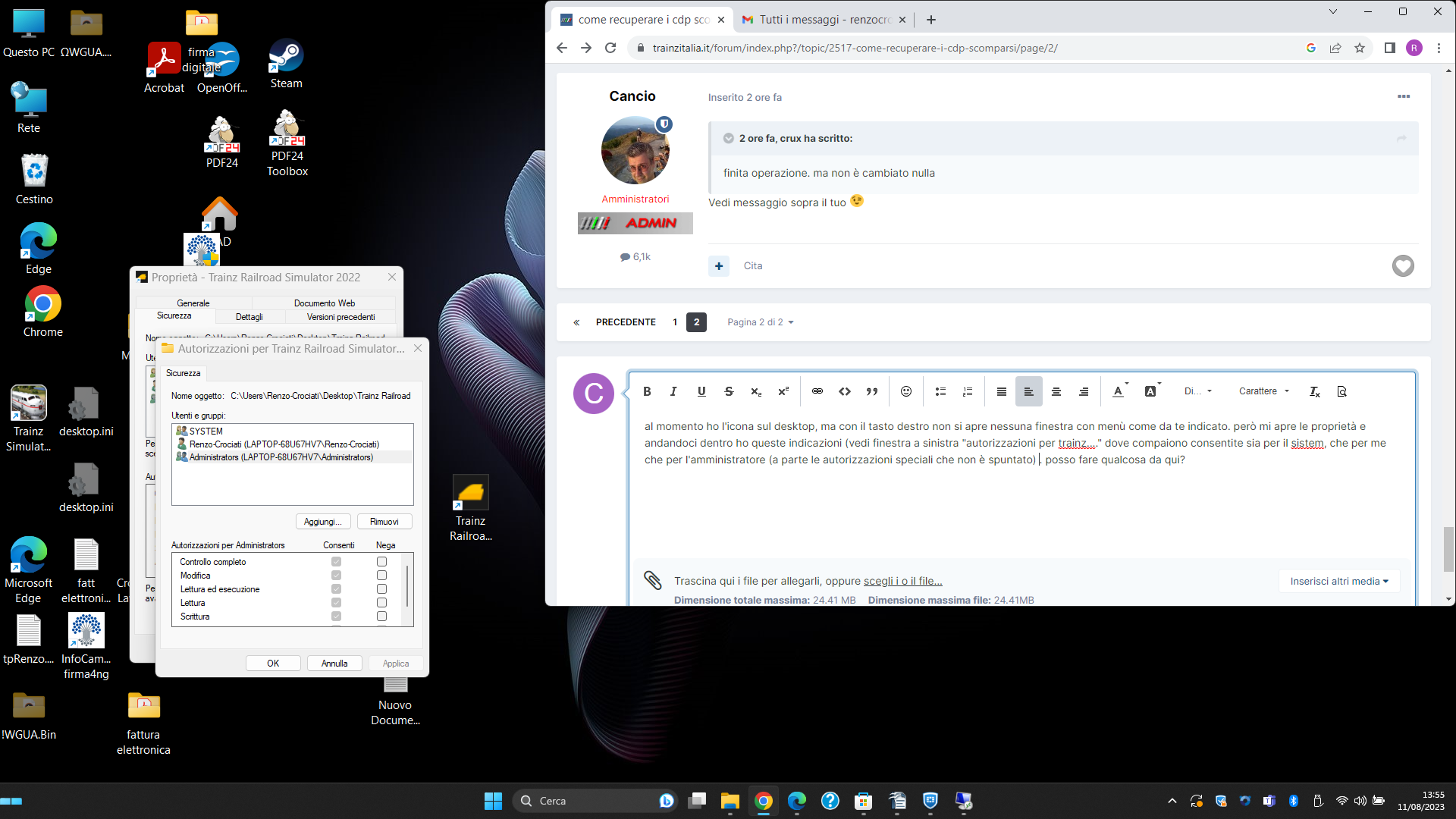Check Nega for Controllo completo
The height and width of the screenshot is (819, 1456).
(381, 562)
